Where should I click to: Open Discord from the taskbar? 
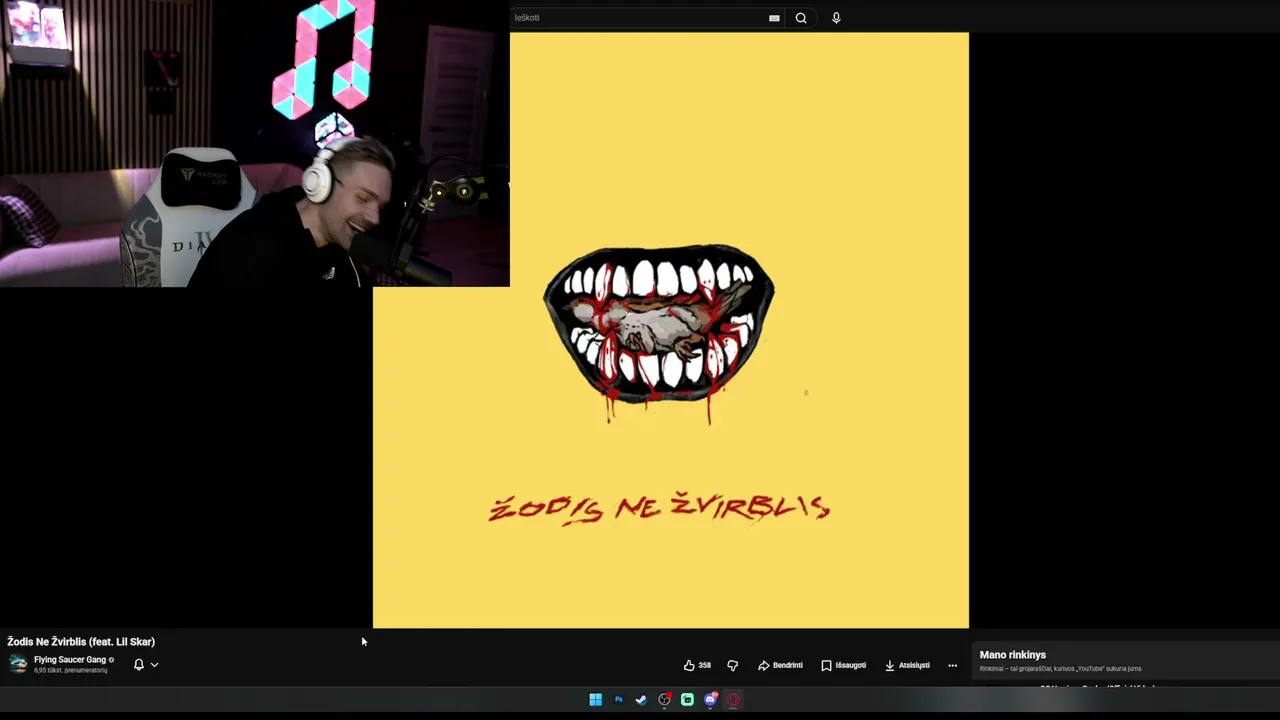(x=710, y=700)
